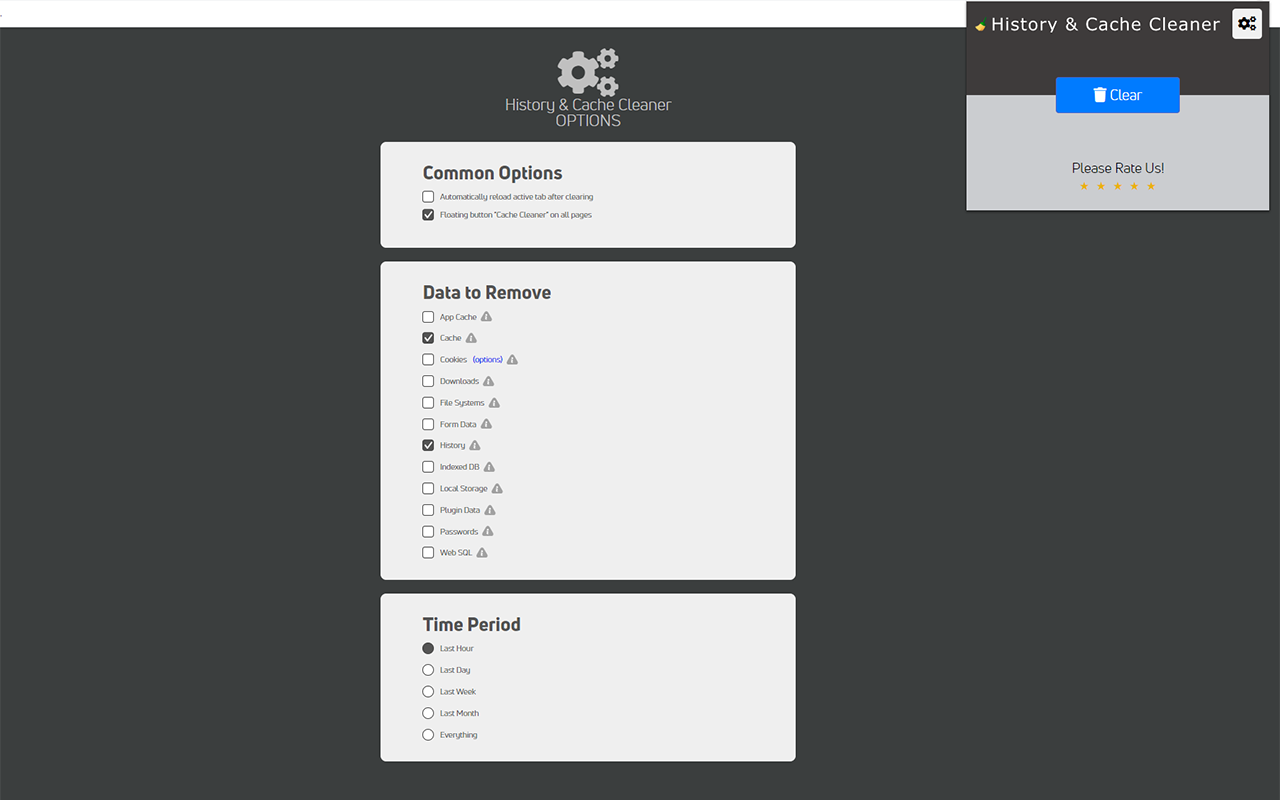Viewport: 1280px width, 800px height.
Task: Click the warning icon beside Cookies options
Action: pyautogui.click(x=512, y=360)
